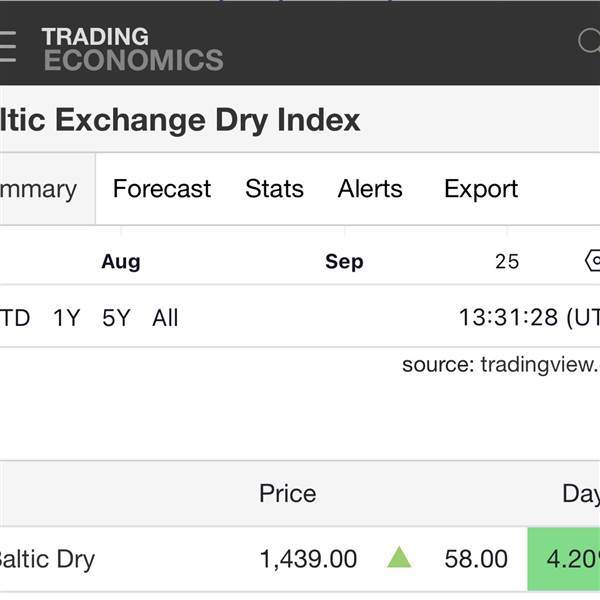This screenshot has width=600, height=600.
Task: Open the hamburger navigation menu
Action: tap(8, 46)
